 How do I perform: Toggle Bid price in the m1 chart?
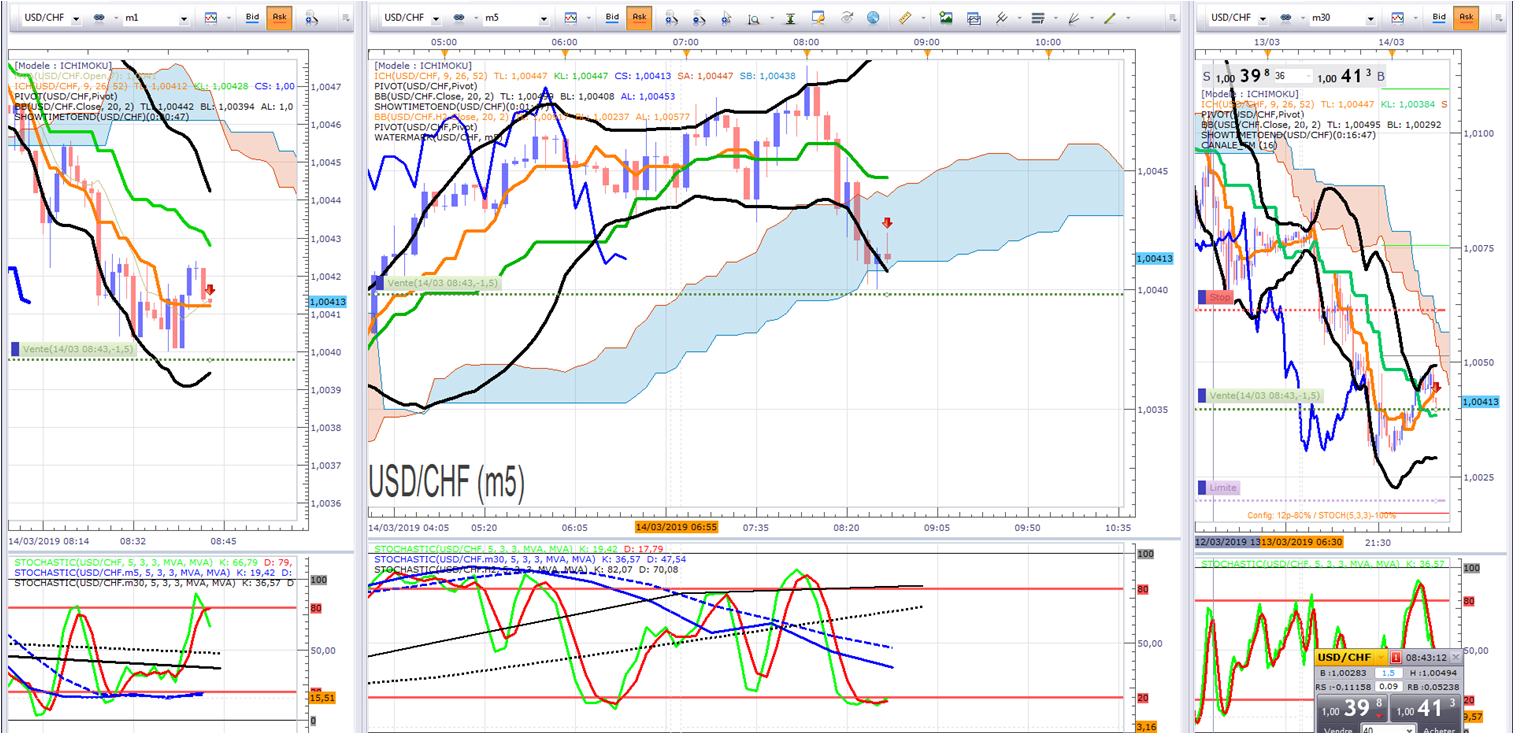(254, 17)
